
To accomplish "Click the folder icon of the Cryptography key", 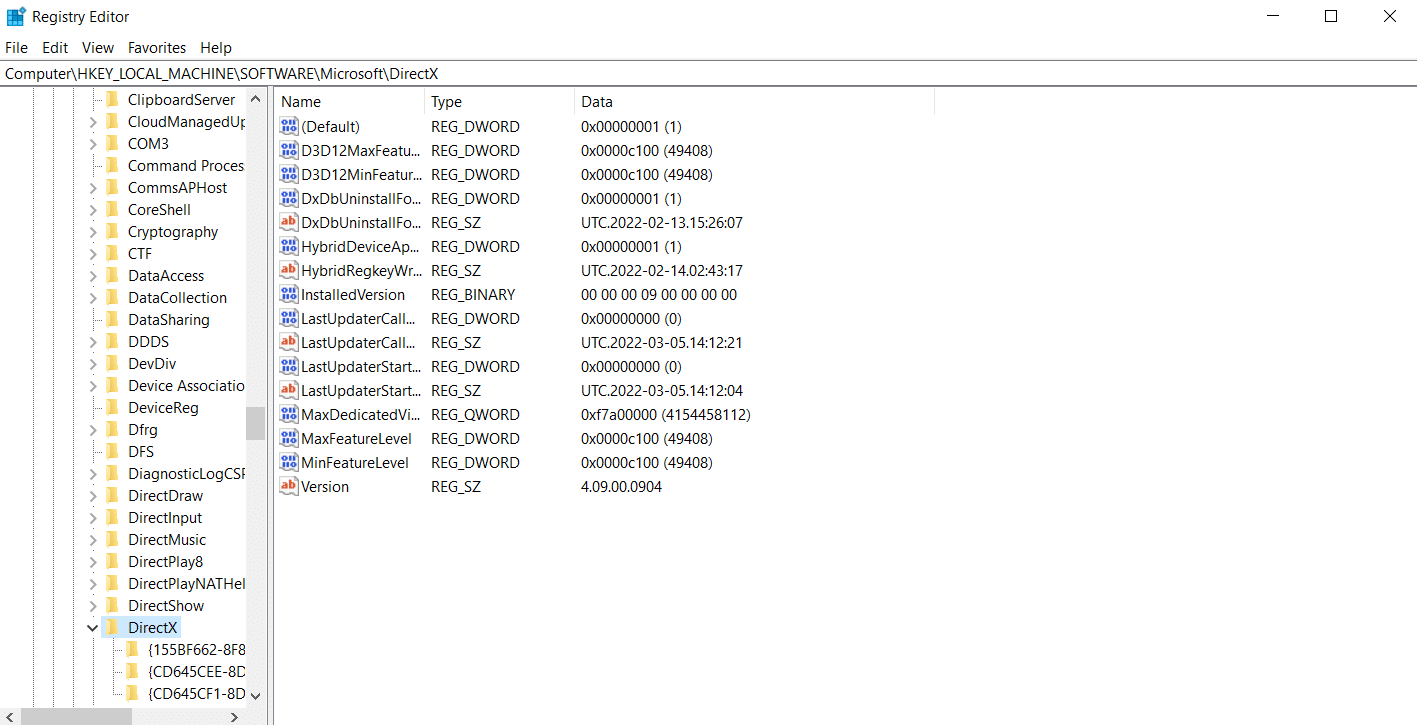I will pyautogui.click(x=113, y=232).
